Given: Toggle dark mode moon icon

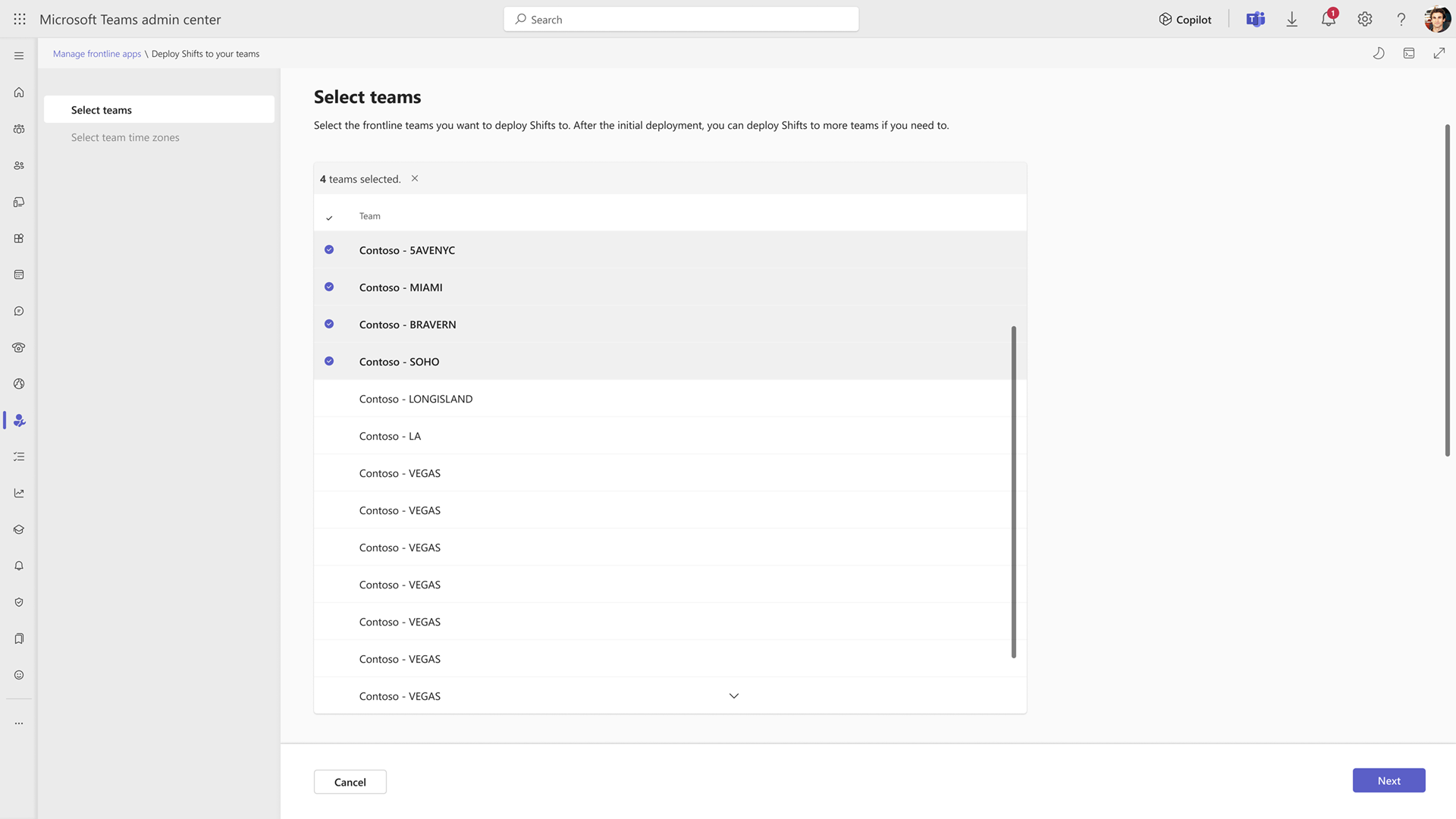Looking at the screenshot, I should [1379, 53].
